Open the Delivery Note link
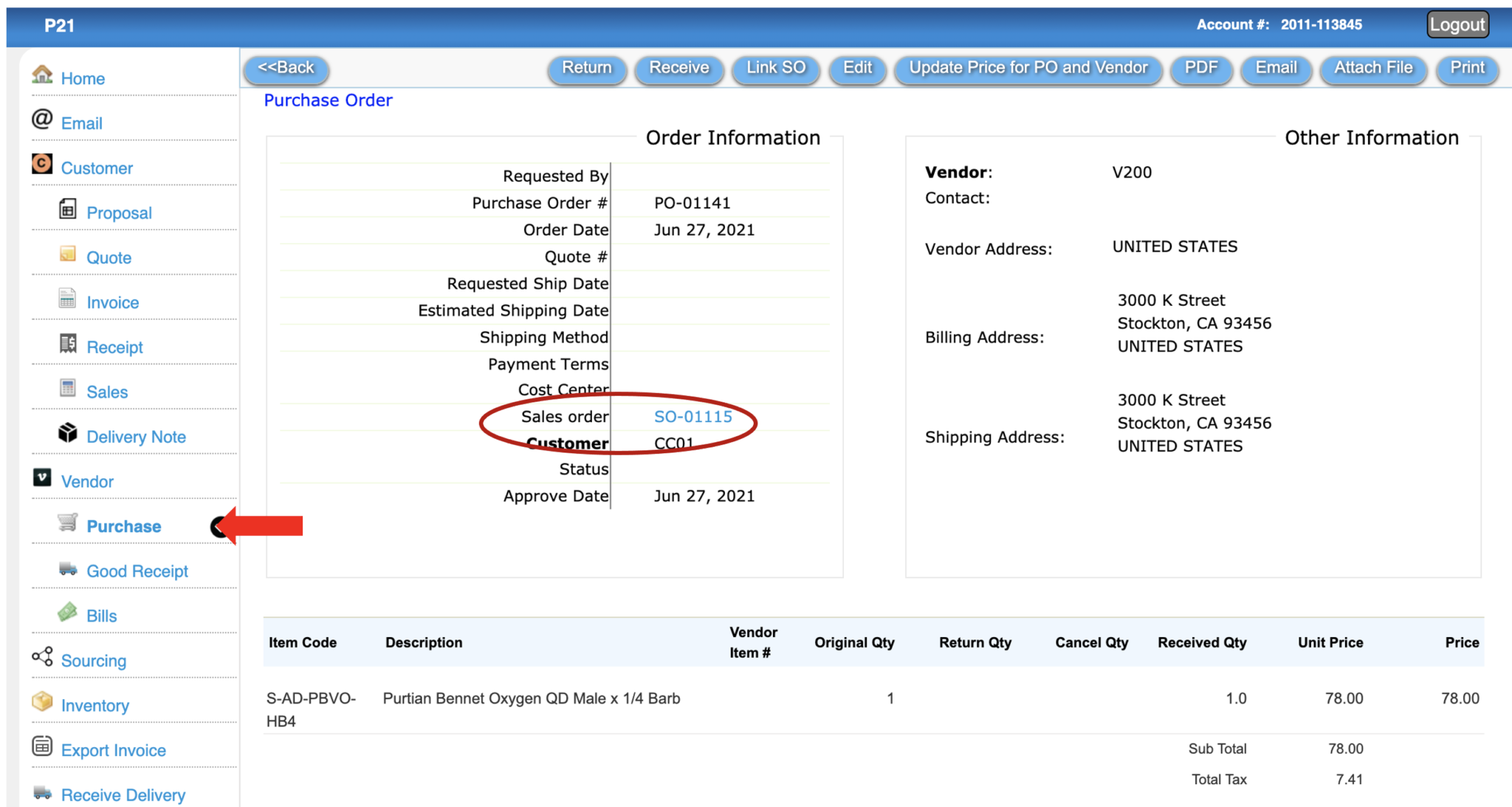The height and width of the screenshot is (807, 1512). [x=136, y=437]
